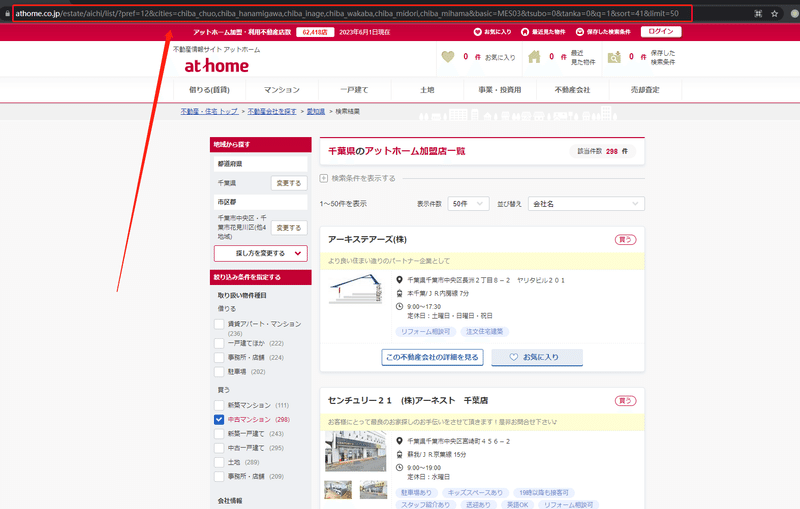The height and width of the screenshot is (509, 800).
Task: Tick the 中古一戸建て checkbox
Action: pyautogui.click(x=219, y=448)
